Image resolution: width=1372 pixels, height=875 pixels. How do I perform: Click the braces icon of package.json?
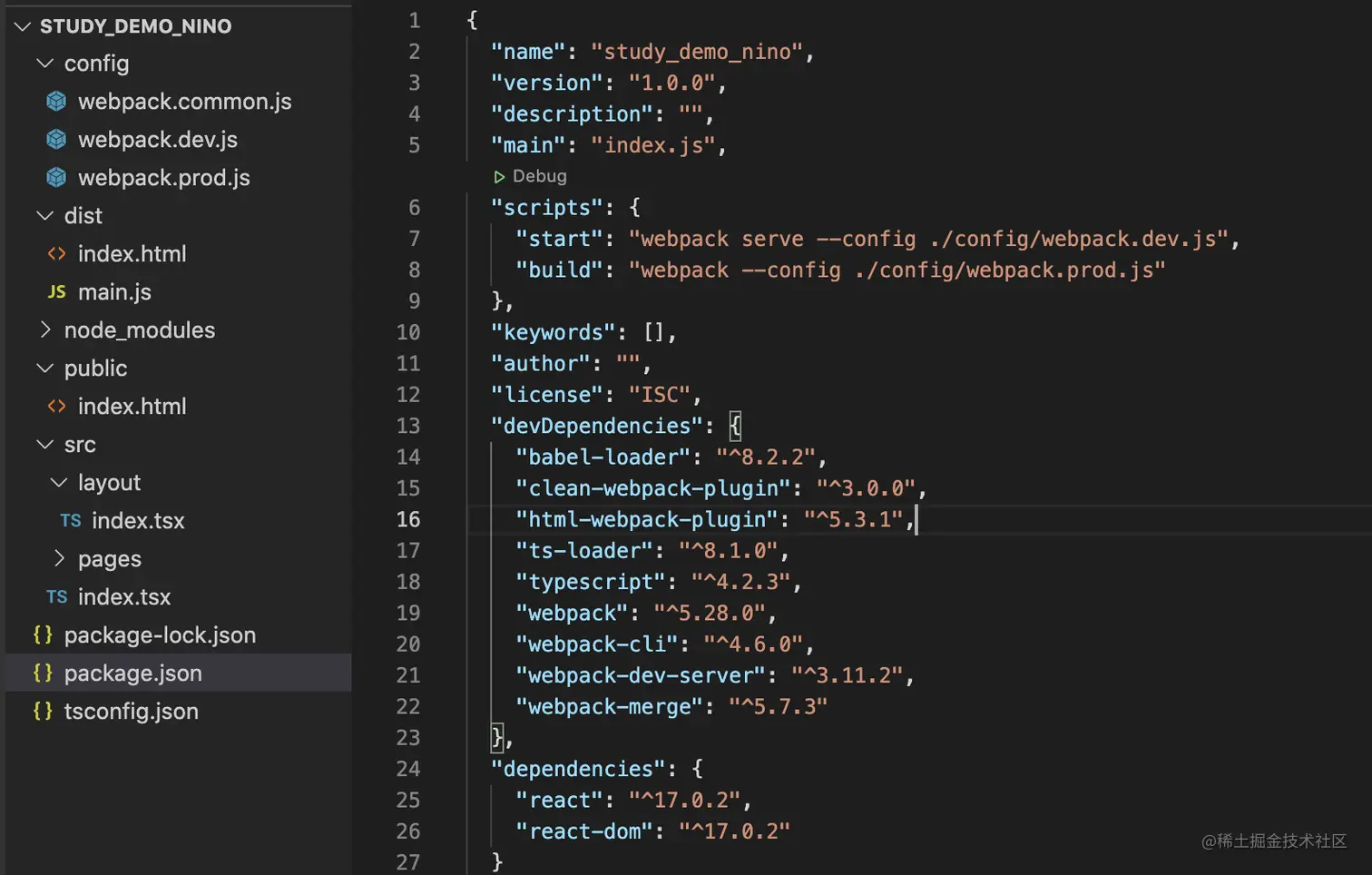[43, 673]
